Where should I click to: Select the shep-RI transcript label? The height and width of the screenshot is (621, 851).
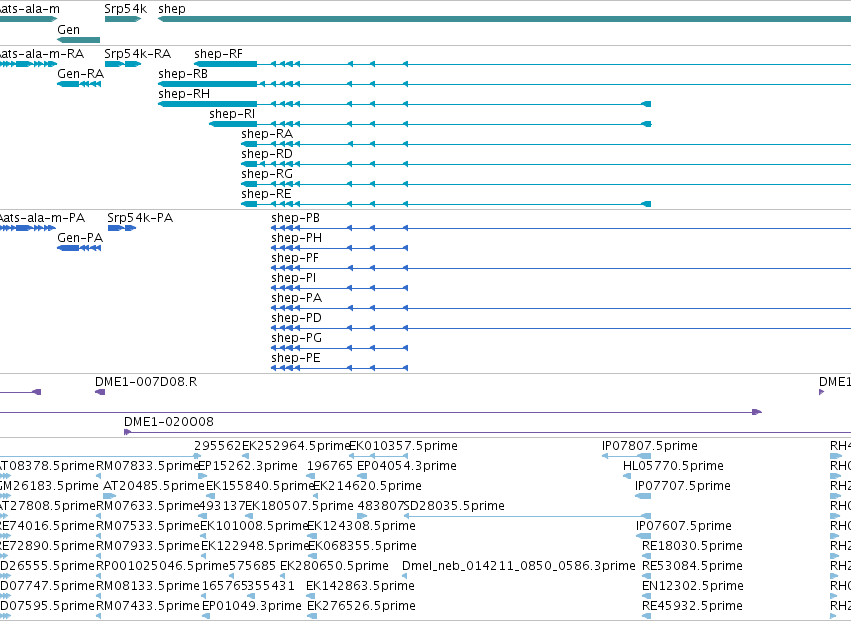click(232, 114)
